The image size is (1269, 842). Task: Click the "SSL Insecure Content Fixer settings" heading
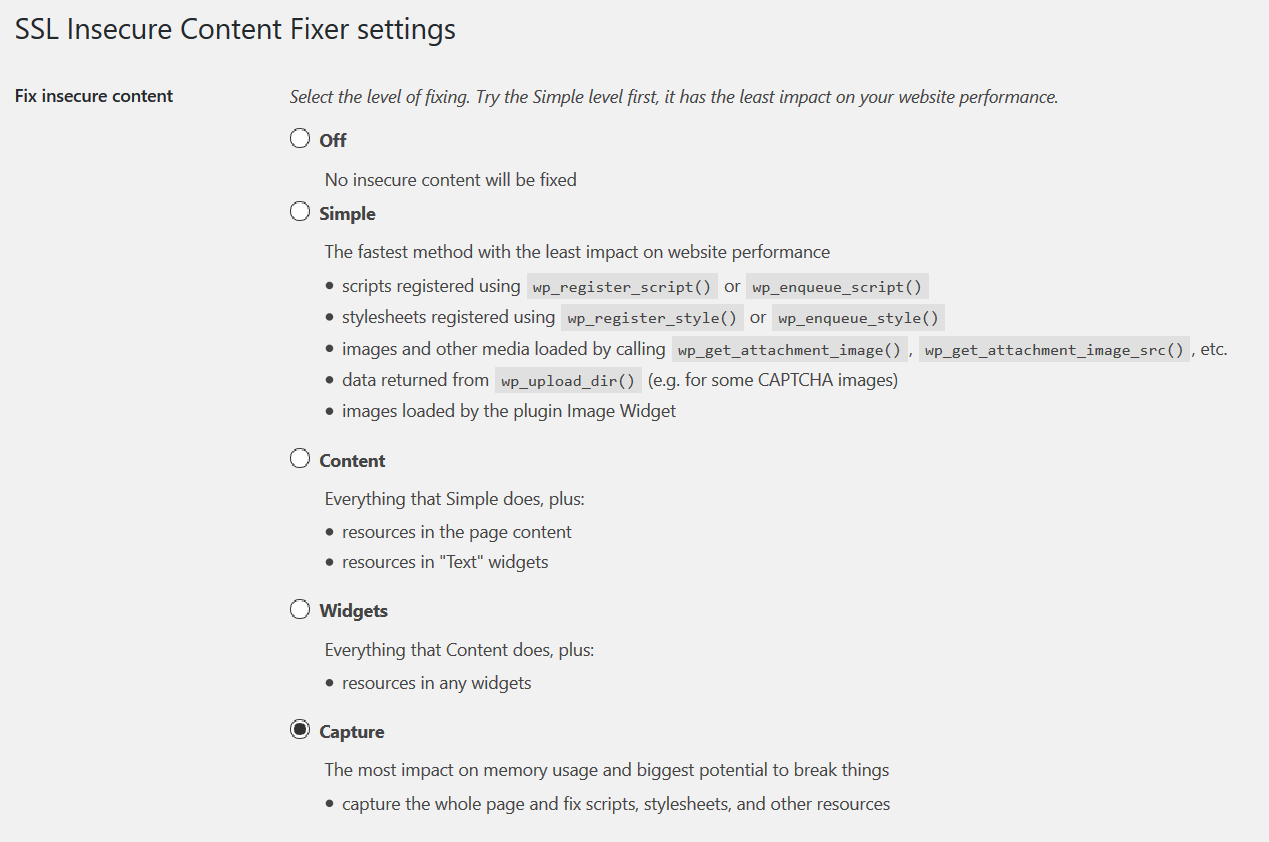pyautogui.click(x=235, y=30)
